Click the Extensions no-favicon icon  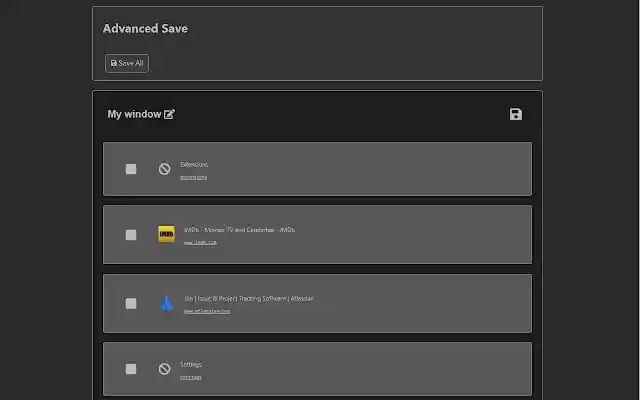coord(164,169)
